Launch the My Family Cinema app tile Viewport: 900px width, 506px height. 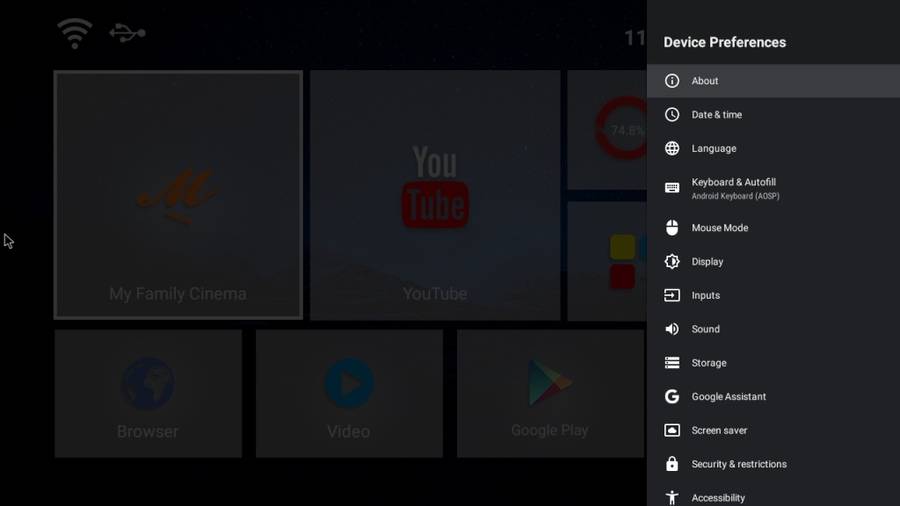point(178,195)
